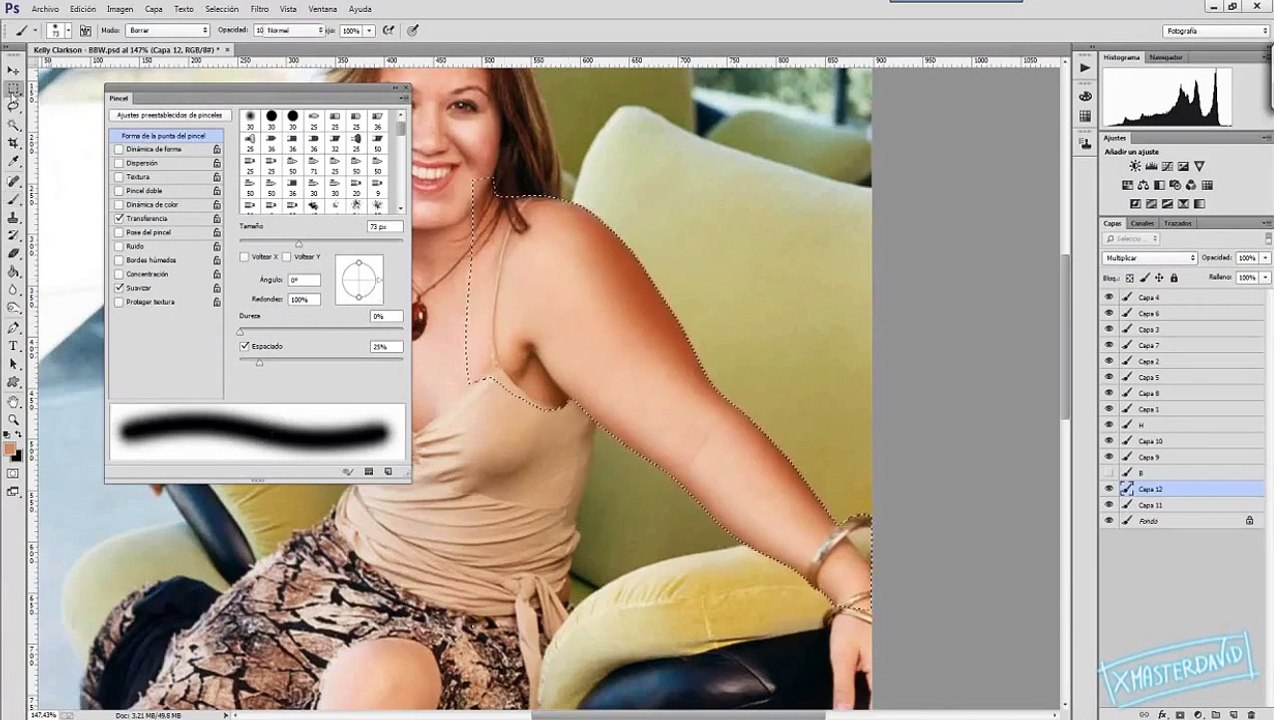Toggle Quick Mask mode icon
This screenshot has height=720, width=1274.
(x=13, y=473)
